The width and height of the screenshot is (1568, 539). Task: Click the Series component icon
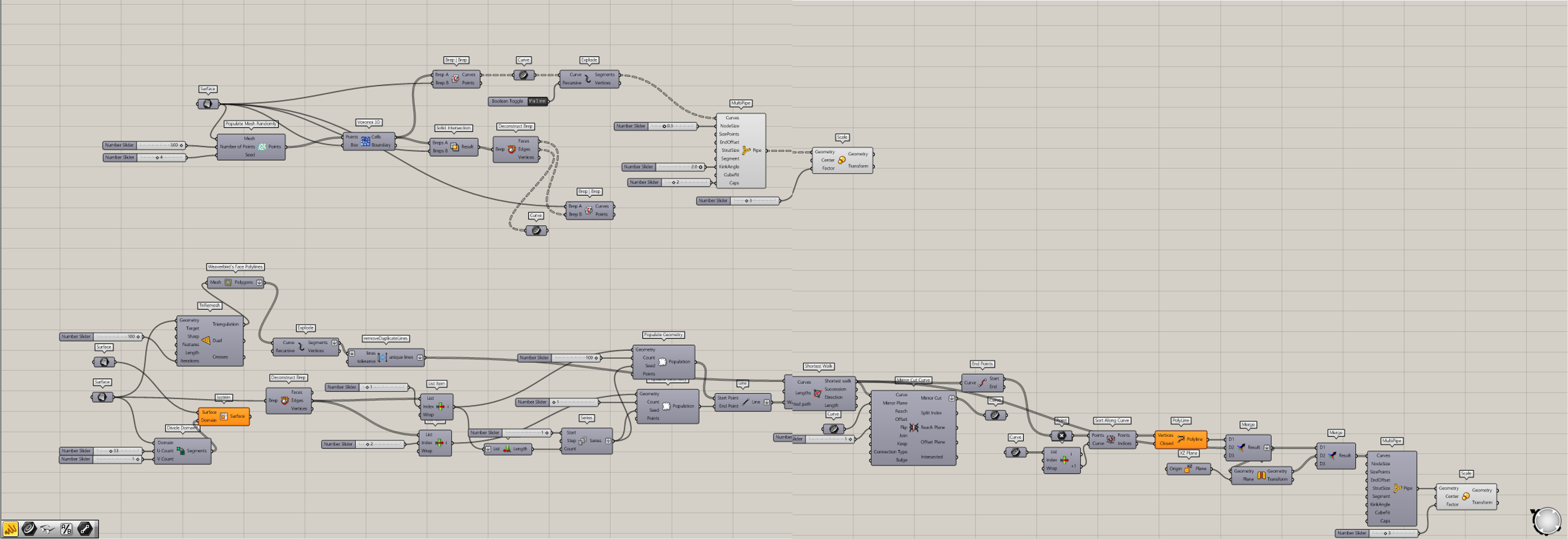(582, 440)
